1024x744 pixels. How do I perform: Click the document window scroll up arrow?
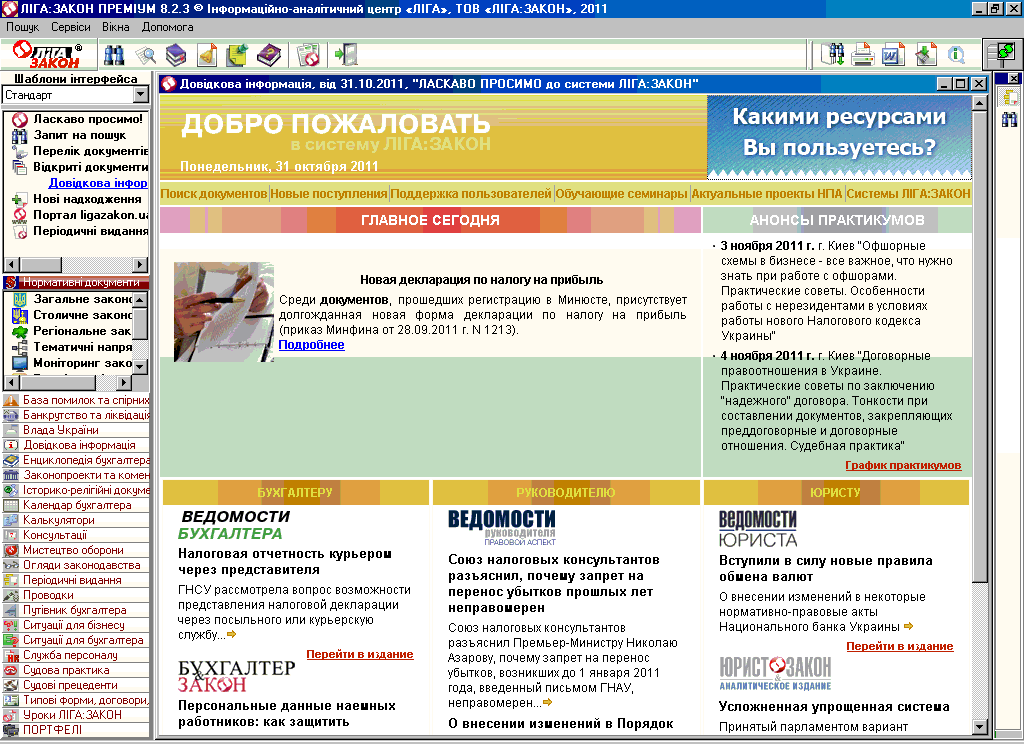click(980, 103)
